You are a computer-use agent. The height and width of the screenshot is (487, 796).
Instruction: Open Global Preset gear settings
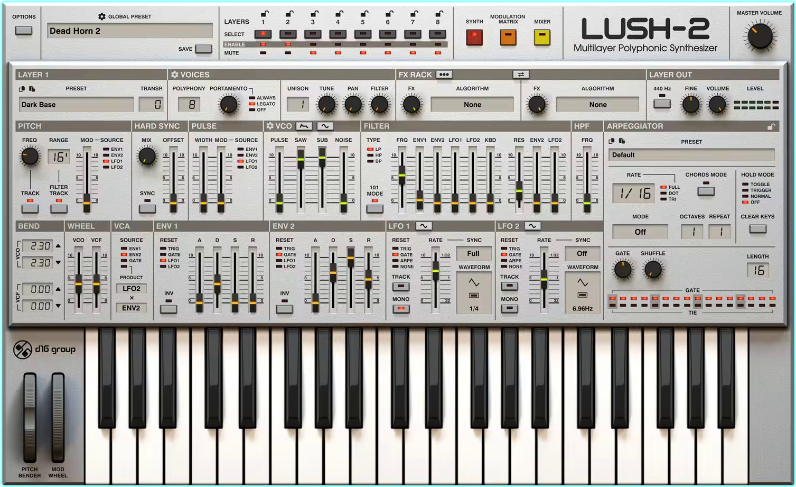tap(102, 17)
